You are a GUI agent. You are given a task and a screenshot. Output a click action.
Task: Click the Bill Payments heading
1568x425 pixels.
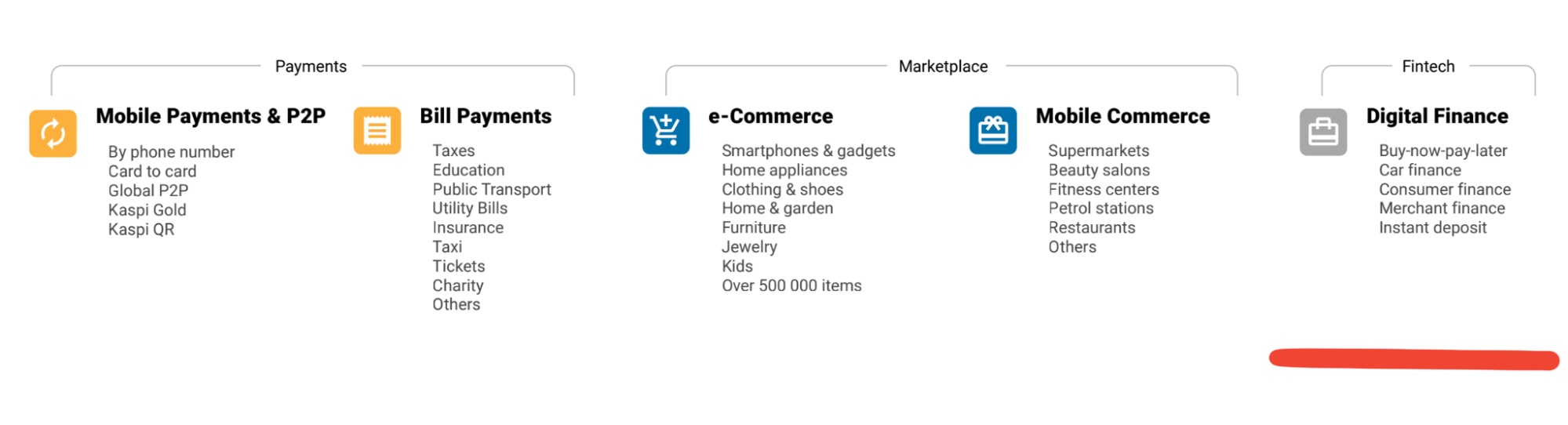pos(486,116)
